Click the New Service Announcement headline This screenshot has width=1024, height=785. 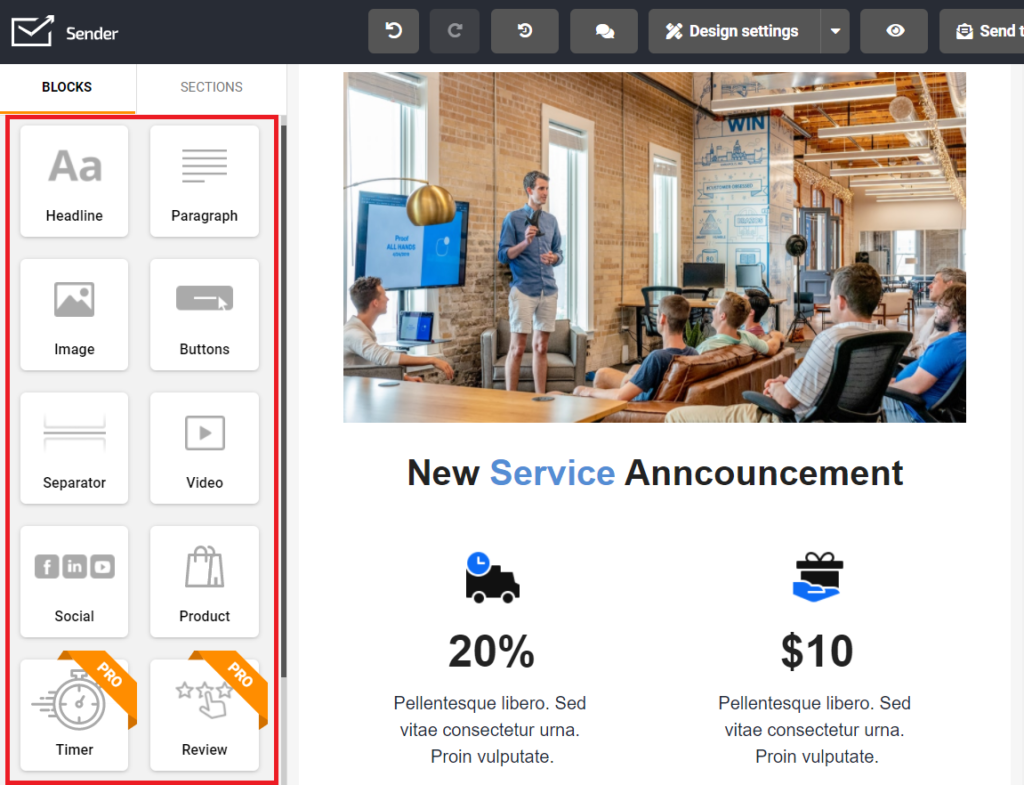pos(654,473)
